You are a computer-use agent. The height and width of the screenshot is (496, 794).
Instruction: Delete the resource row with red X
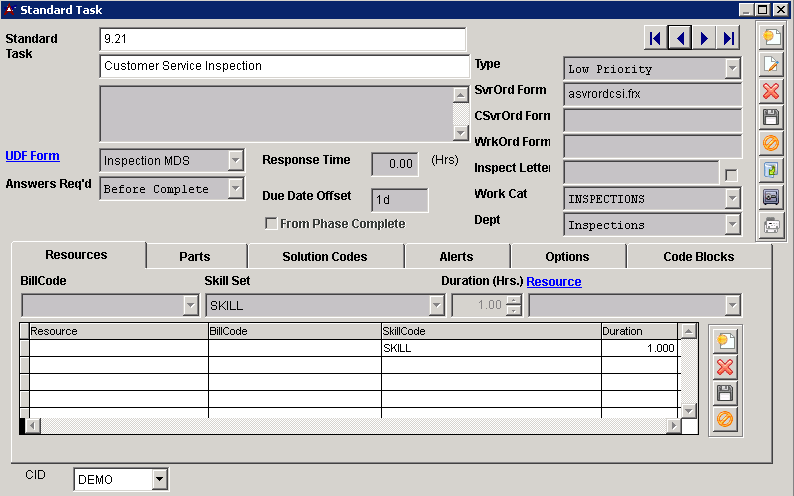click(725, 367)
